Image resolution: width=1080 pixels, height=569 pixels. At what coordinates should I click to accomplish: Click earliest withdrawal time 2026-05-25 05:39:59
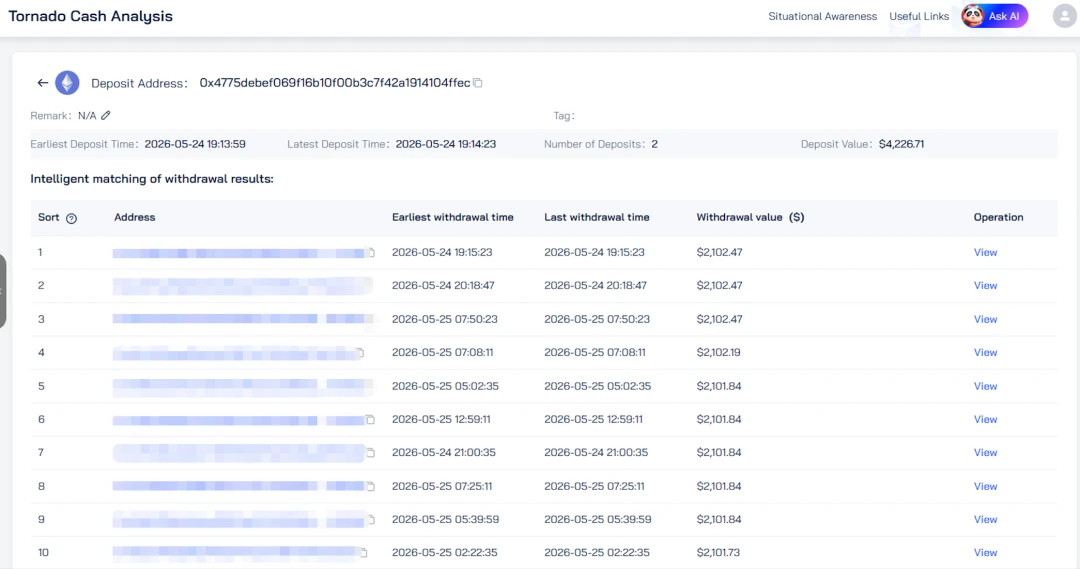coord(446,519)
